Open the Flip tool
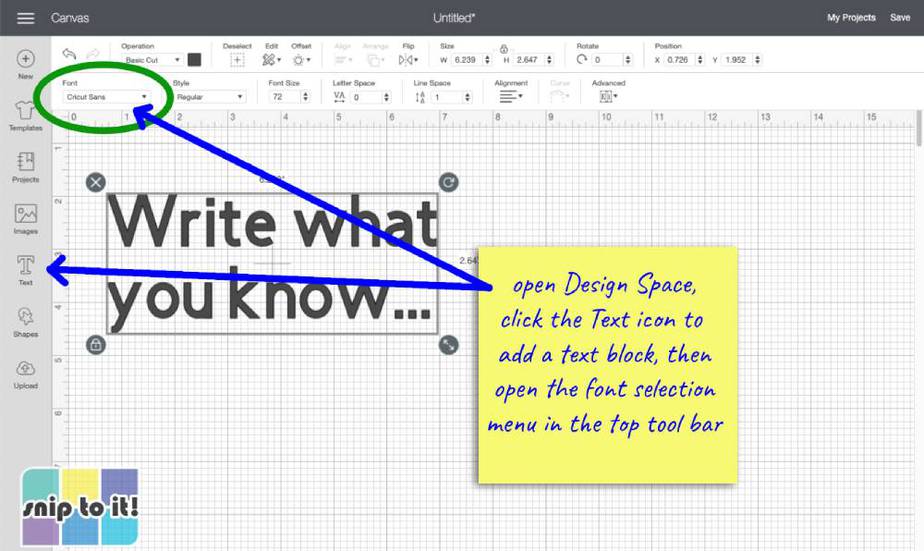This screenshot has width=924, height=551. pyautogui.click(x=408, y=60)
